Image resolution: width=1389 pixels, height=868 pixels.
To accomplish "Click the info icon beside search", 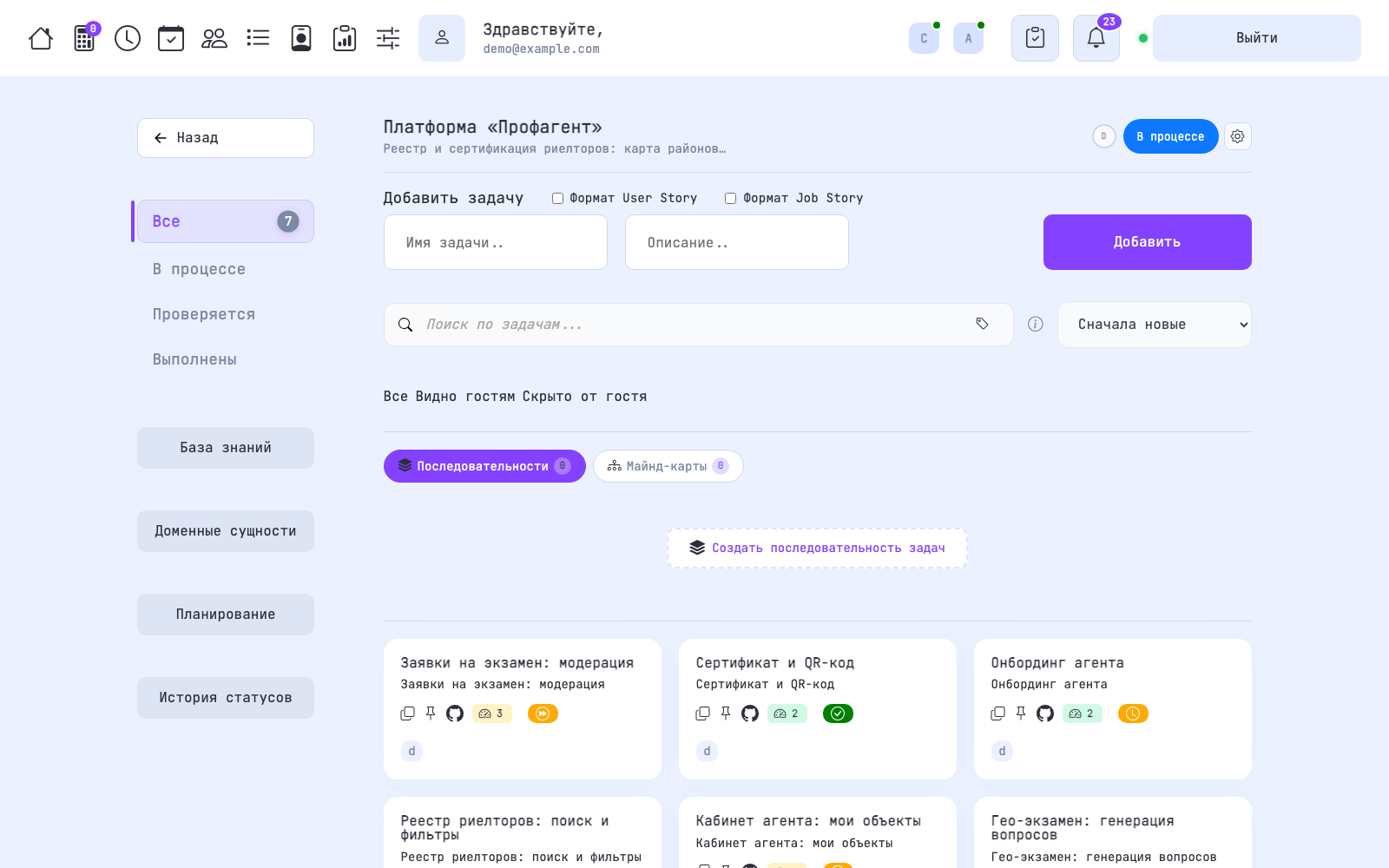I will [x=1036, y=324].
